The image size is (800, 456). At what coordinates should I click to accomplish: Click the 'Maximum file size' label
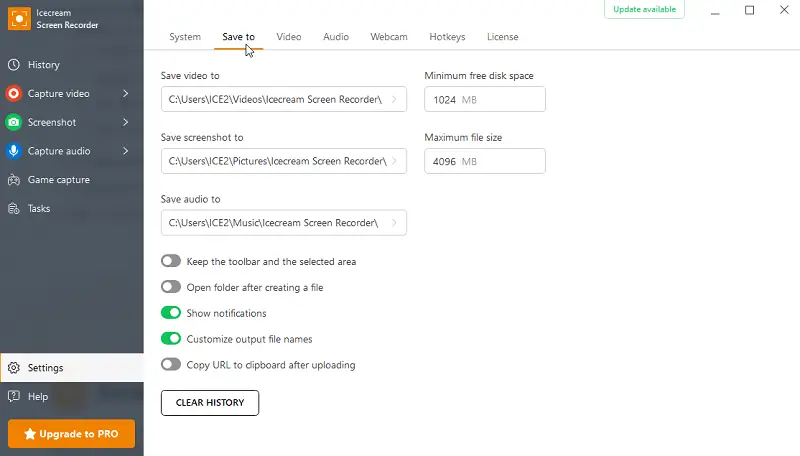[x=463, y=137]
